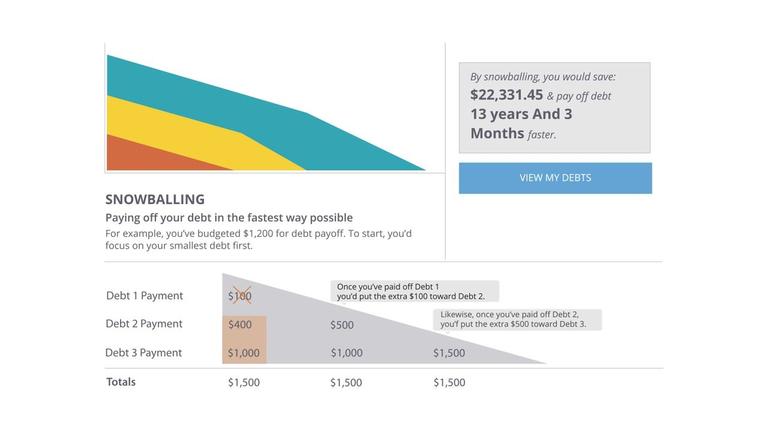Click the $500 Debt 2 payment amount
Screen dimensions: 768x432
342,325
